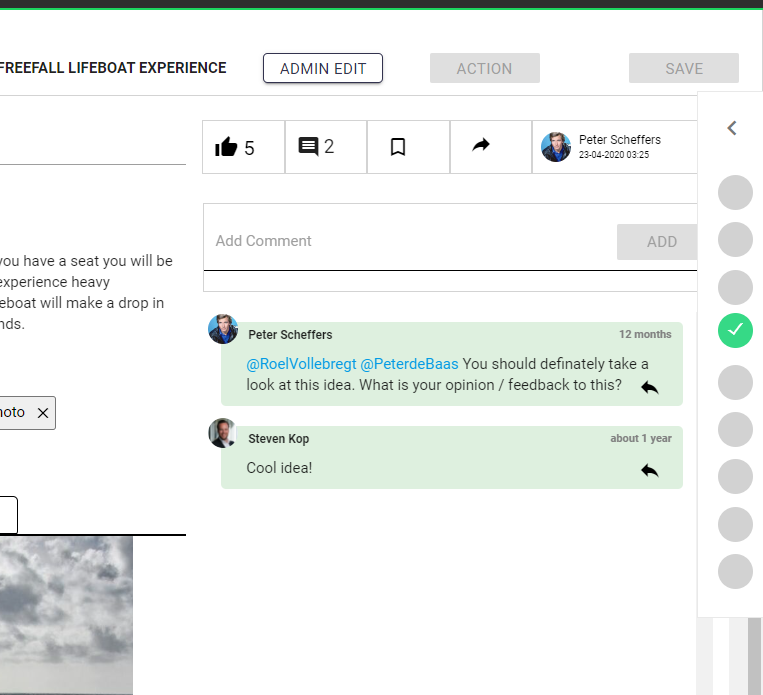Collapse the side panel with the chevron
763x695 pixels.
(732, 128)
